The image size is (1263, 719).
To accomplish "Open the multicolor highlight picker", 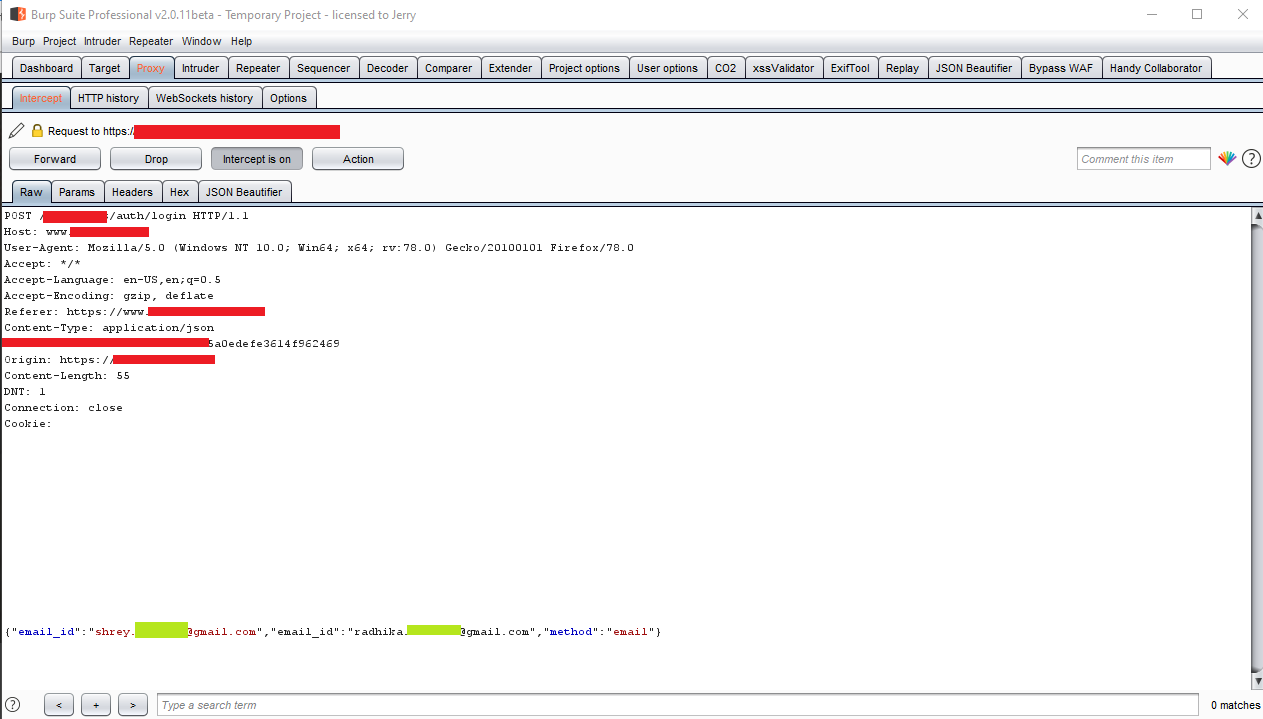I will point(1227,159).
